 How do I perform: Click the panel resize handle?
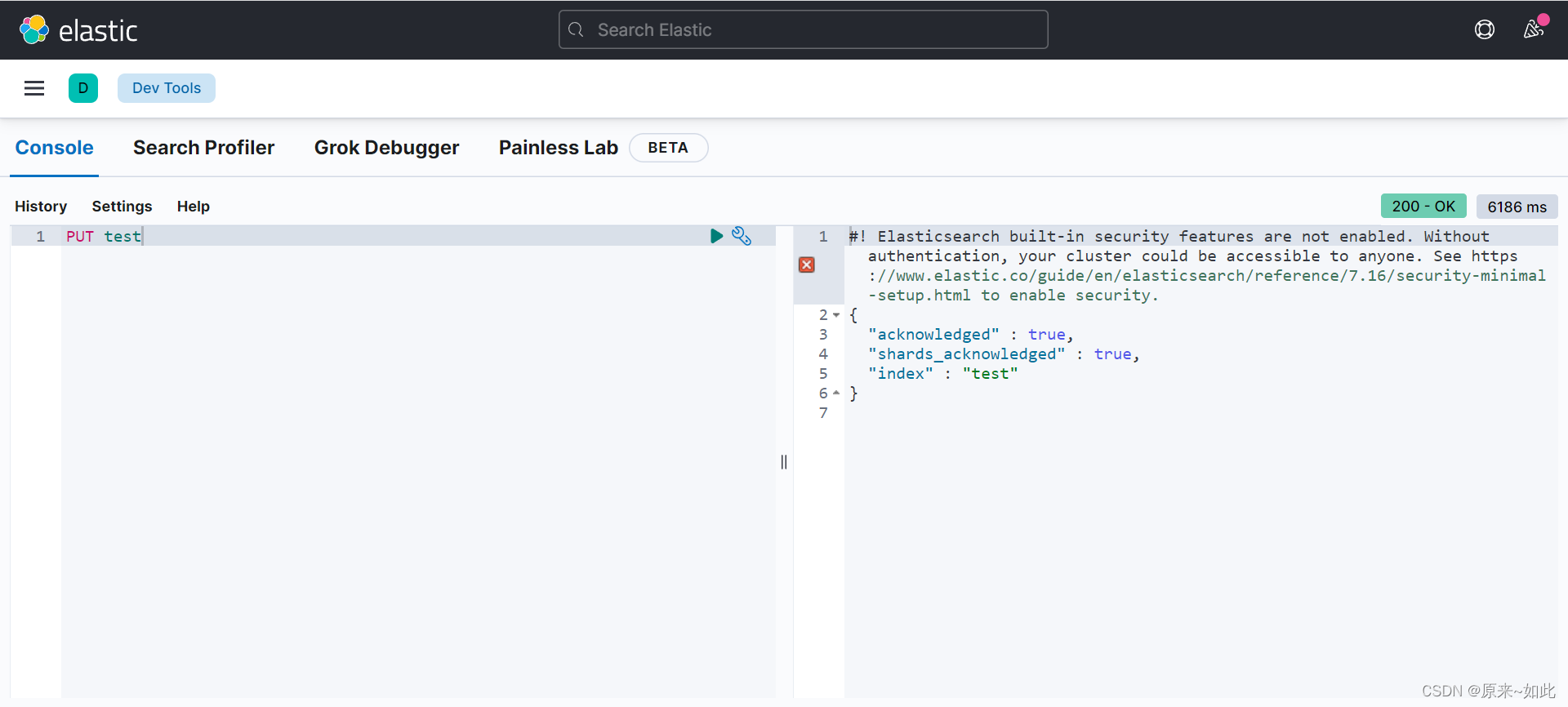pos(784,462)
